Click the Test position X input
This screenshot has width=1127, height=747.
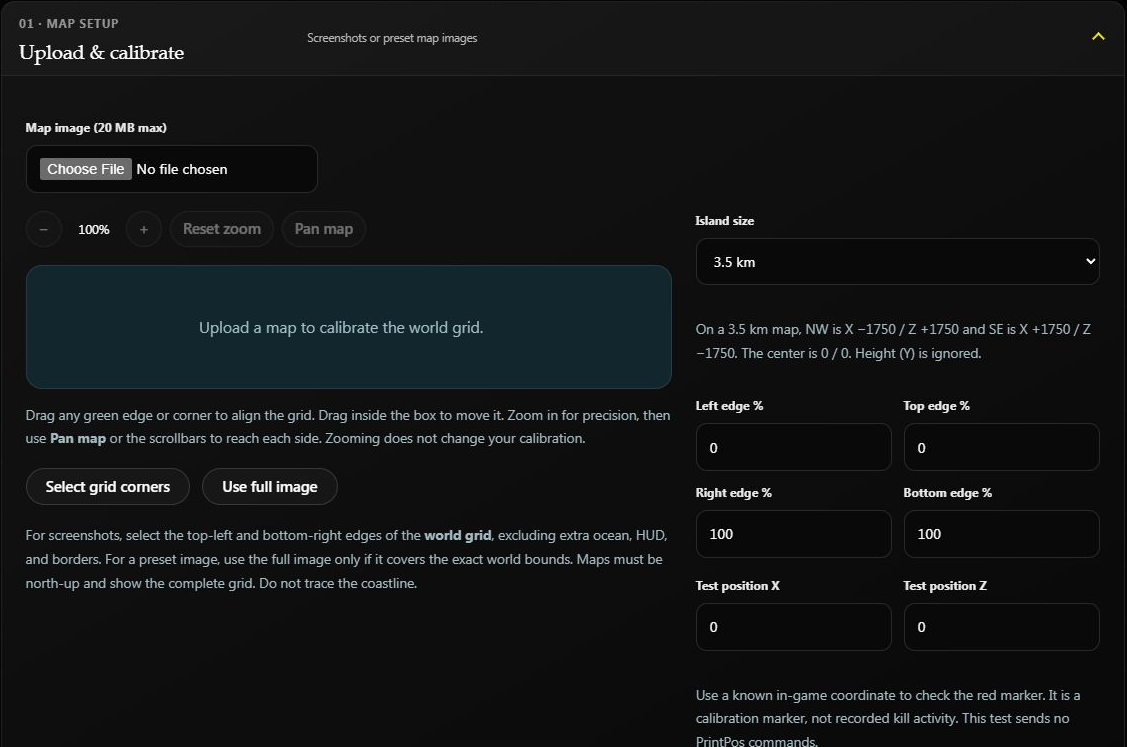point(794,627)
